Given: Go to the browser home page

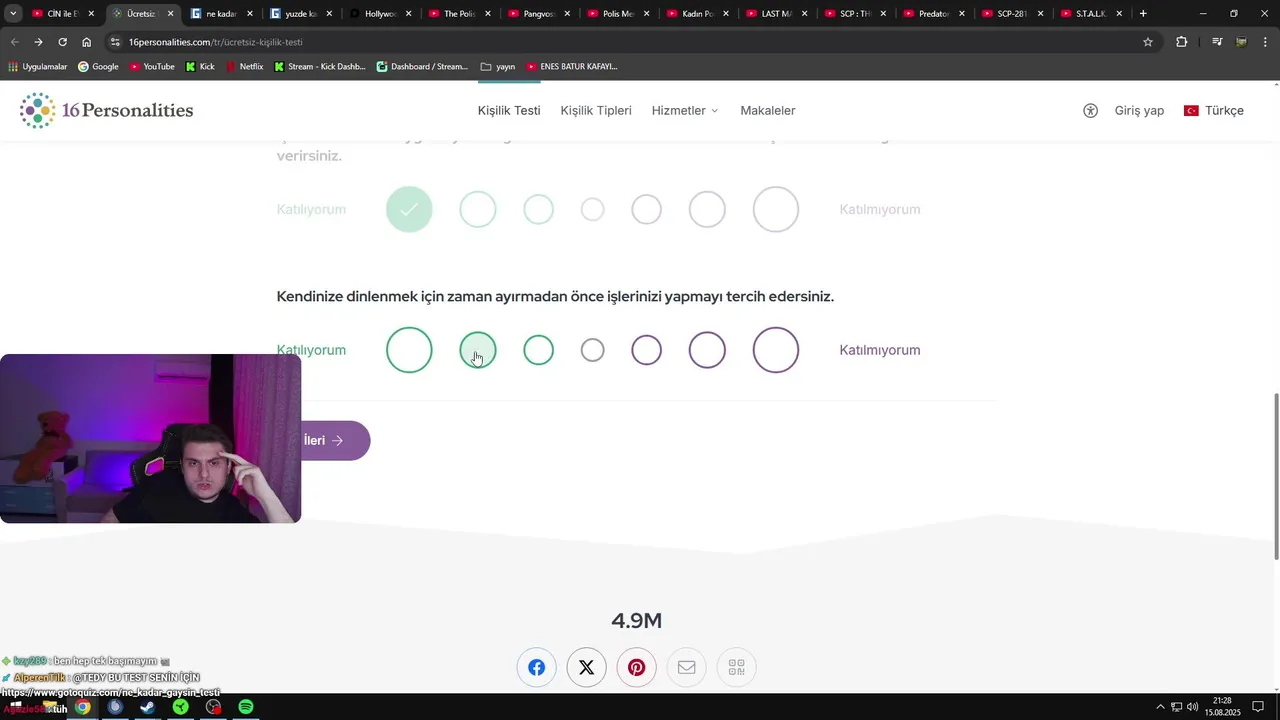Looking at the screenshot, I should pos(87,42).
